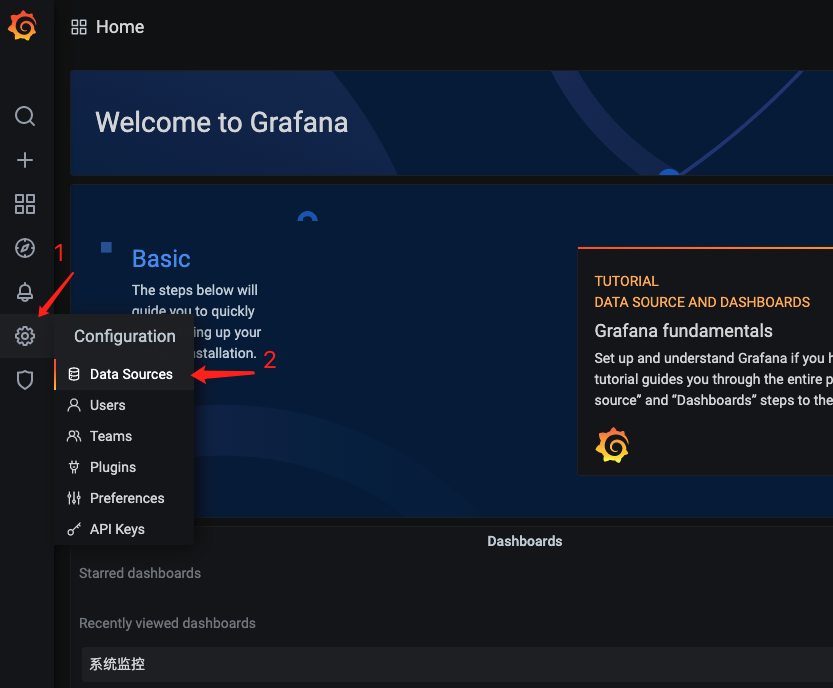
Task: Click the Configuration gear icon
Action: 24,336
